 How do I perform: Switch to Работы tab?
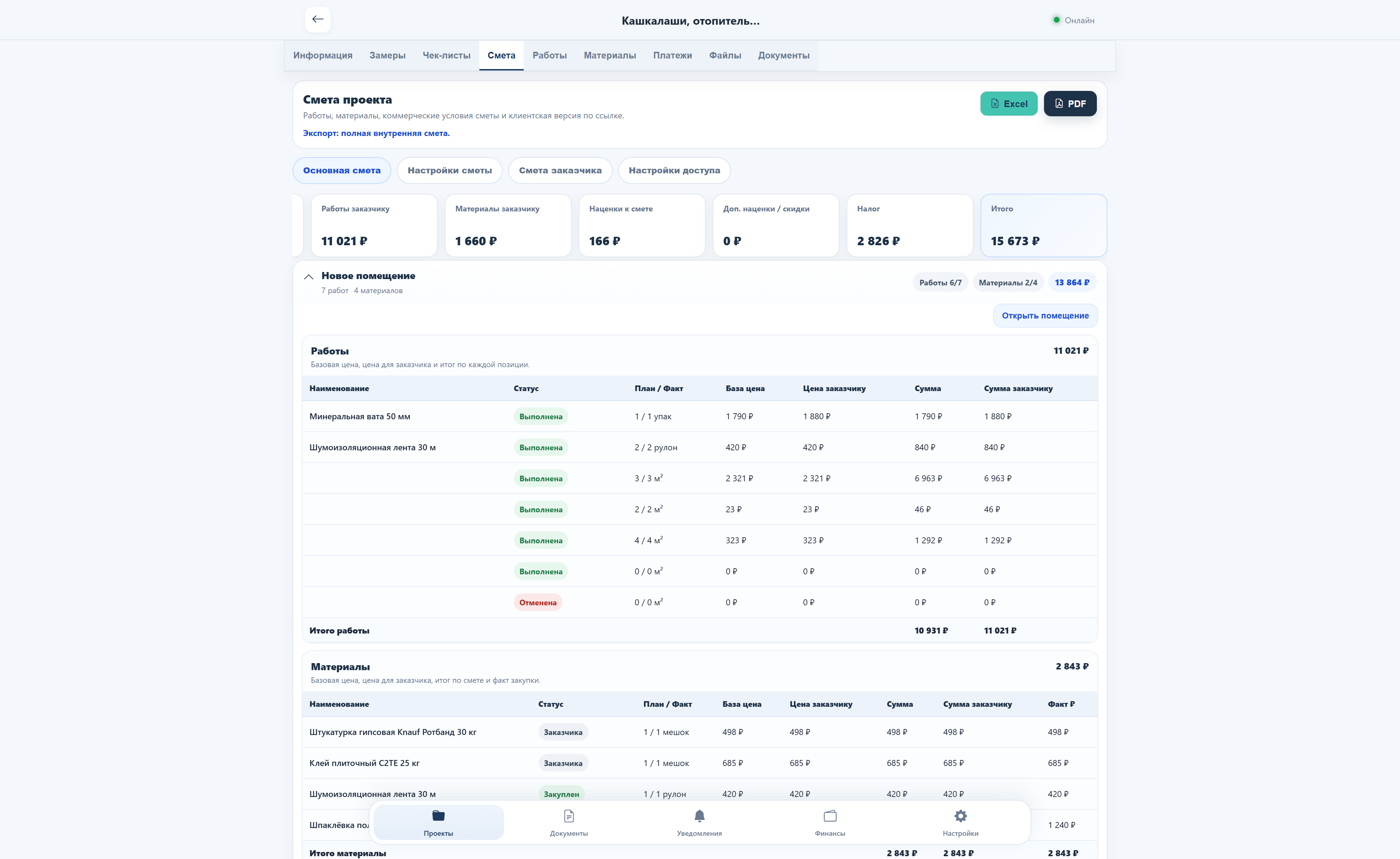click(x=549, y=55)
